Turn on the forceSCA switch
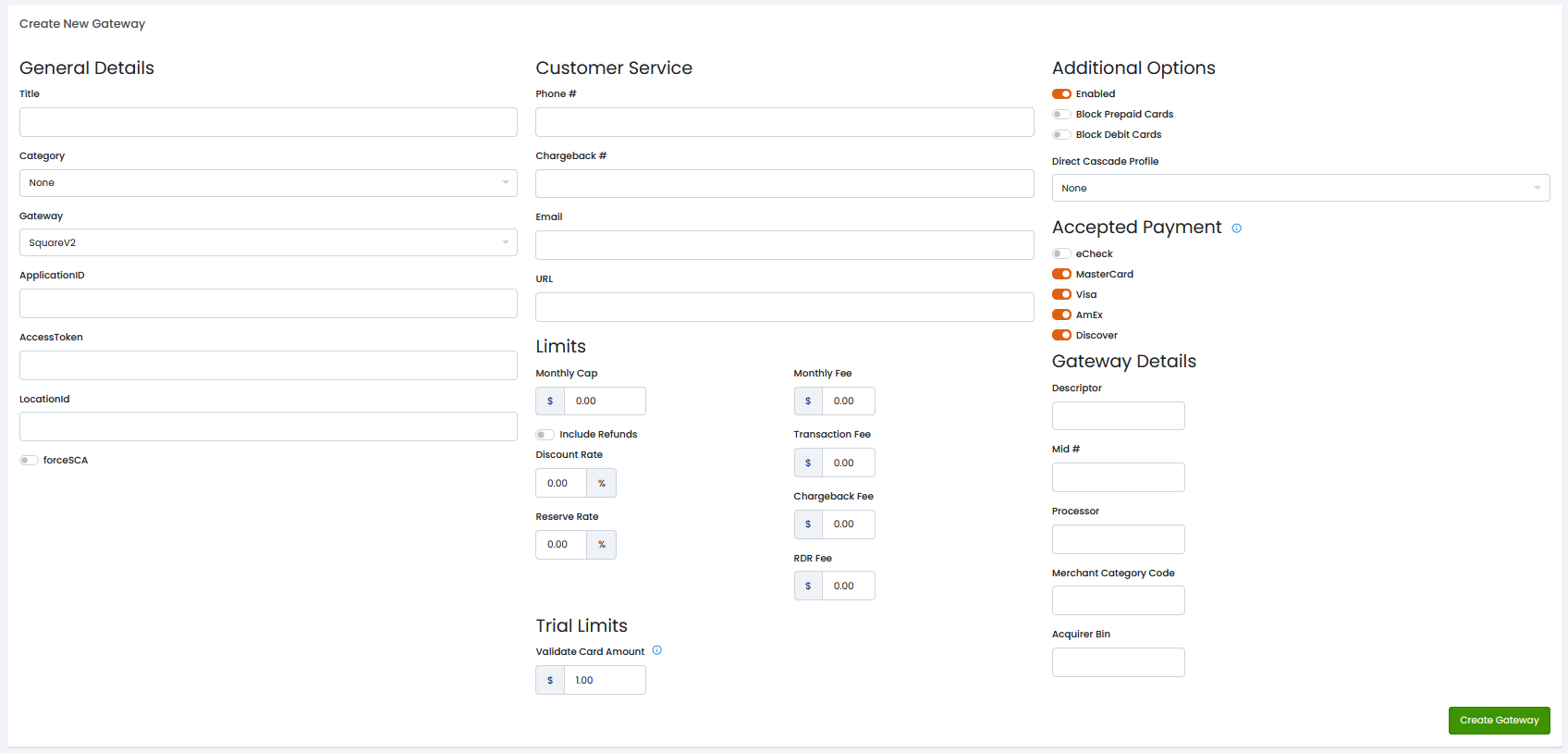This screenshot has height=753, width=1568. [x=30, y=461]
